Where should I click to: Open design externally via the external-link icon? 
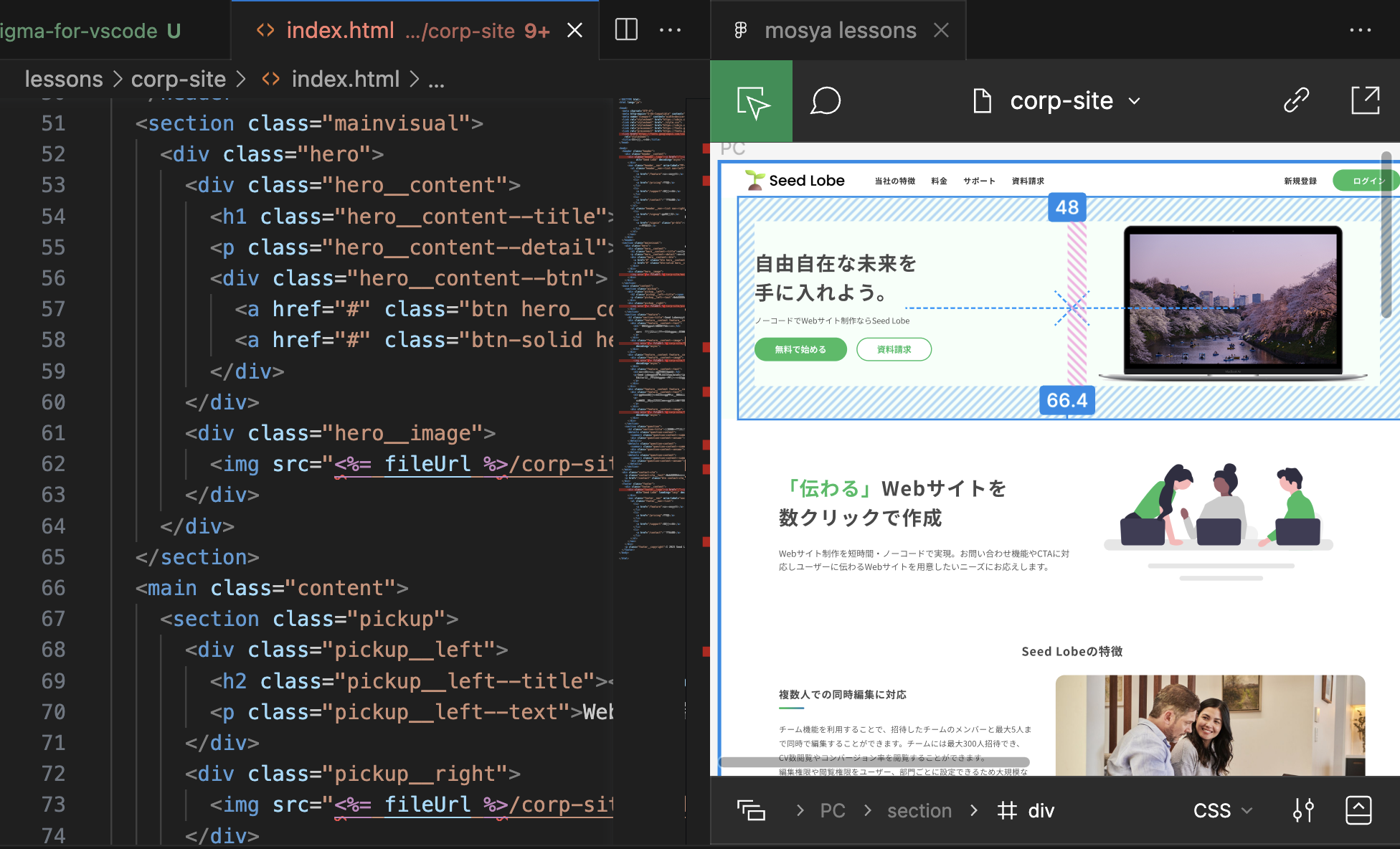[x=1366, y=100]
